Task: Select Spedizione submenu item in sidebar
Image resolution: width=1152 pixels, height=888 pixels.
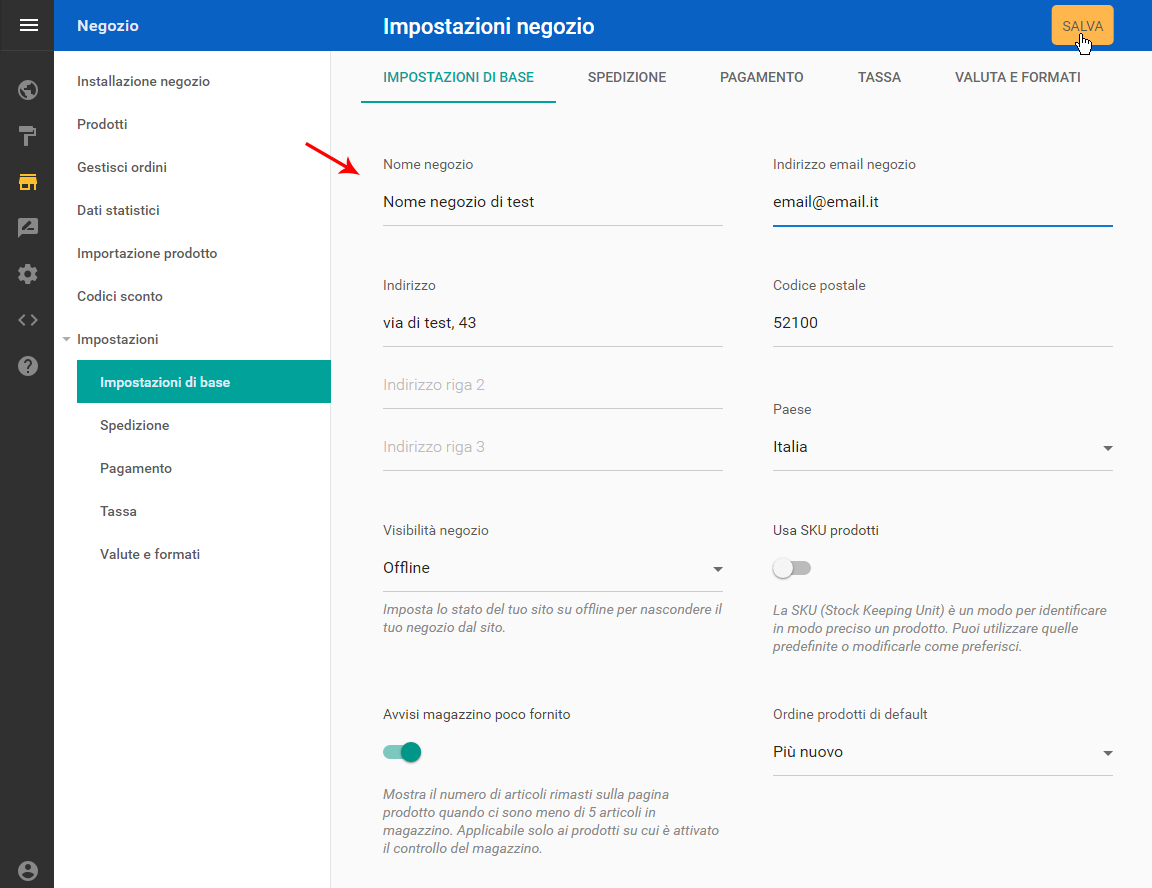Action: coord(134,425)
